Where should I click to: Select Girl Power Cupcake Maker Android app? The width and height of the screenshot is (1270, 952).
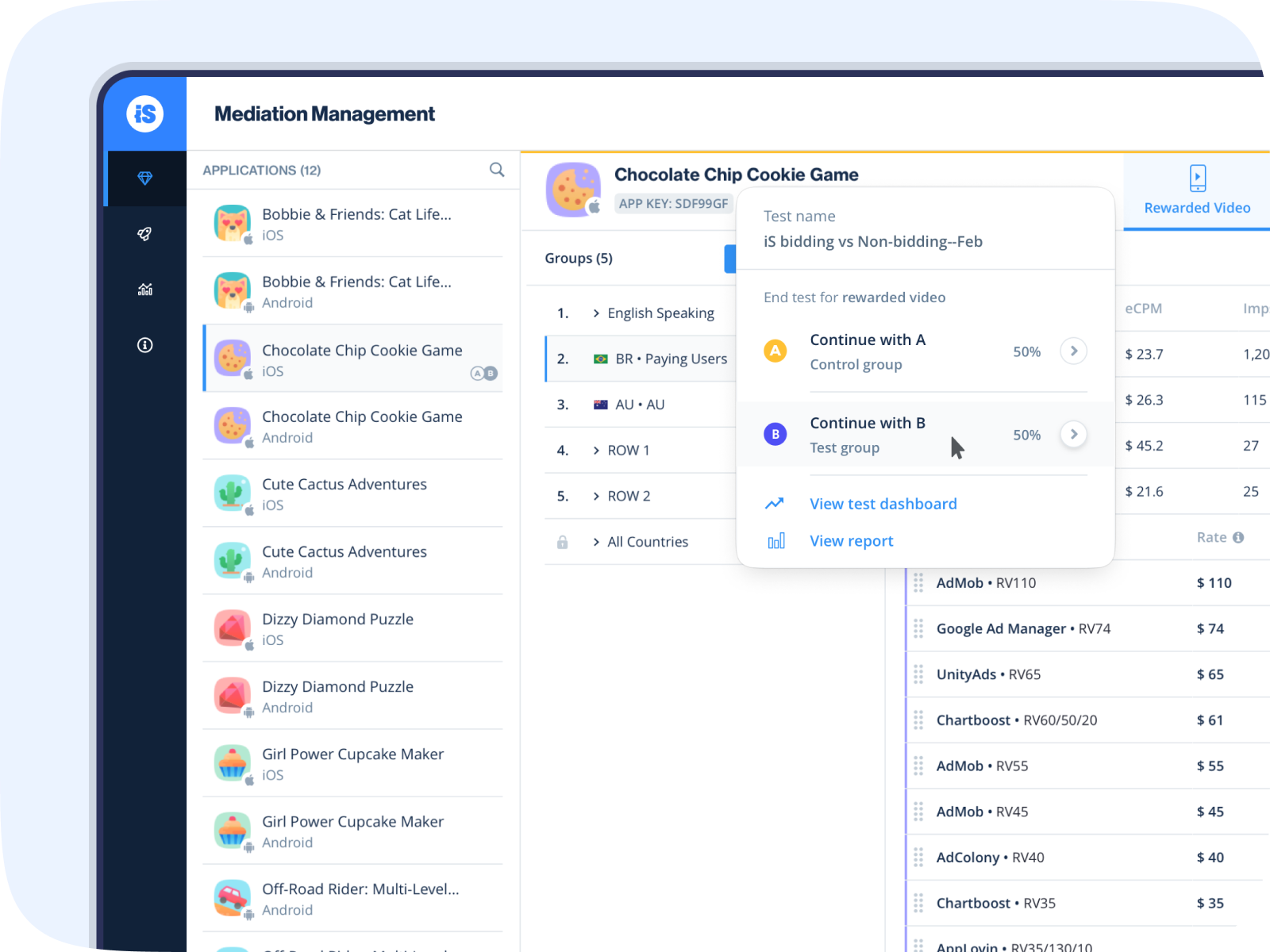(353, 831)
